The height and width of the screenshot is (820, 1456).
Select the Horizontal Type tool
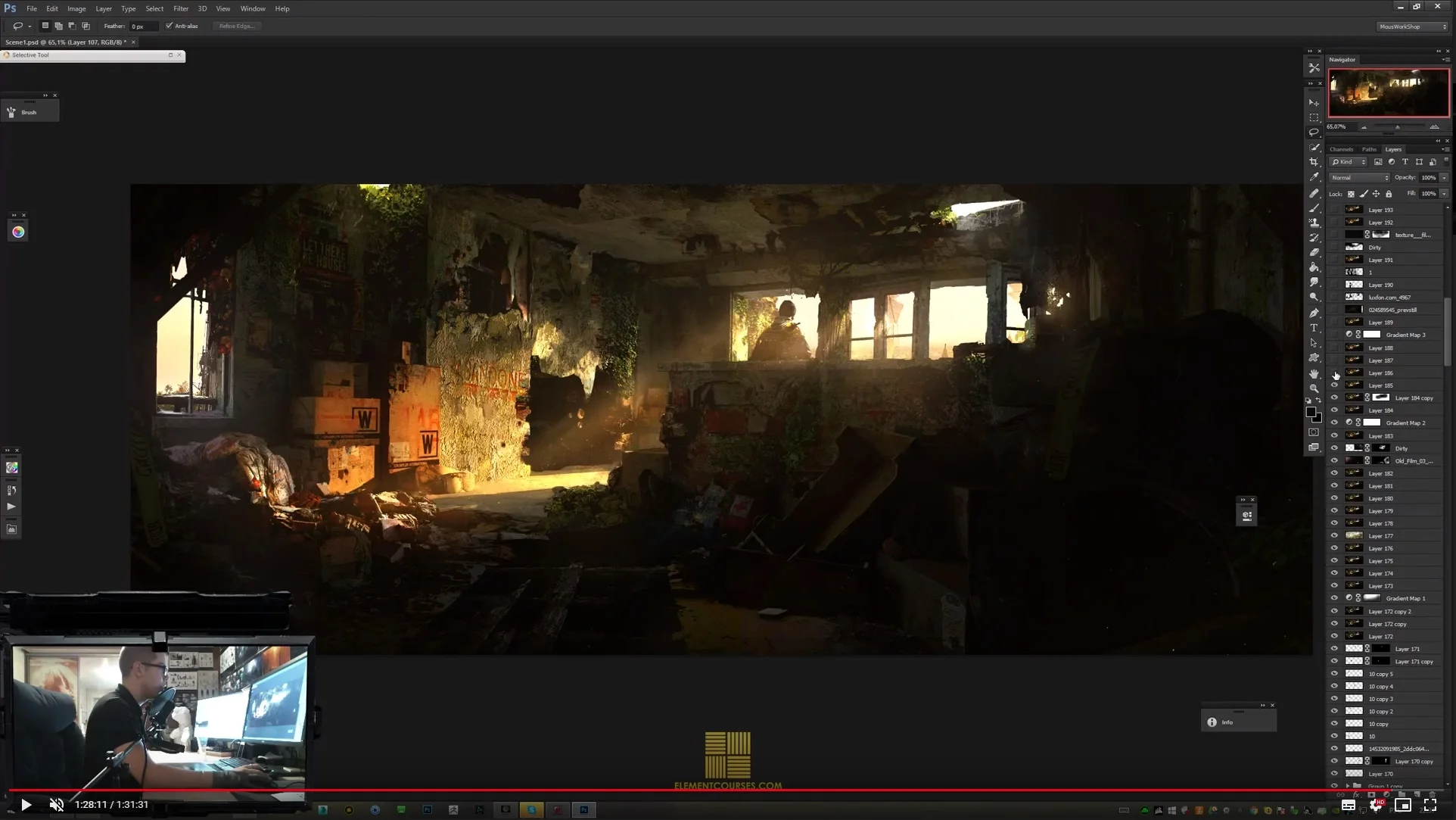[1314, 328]
